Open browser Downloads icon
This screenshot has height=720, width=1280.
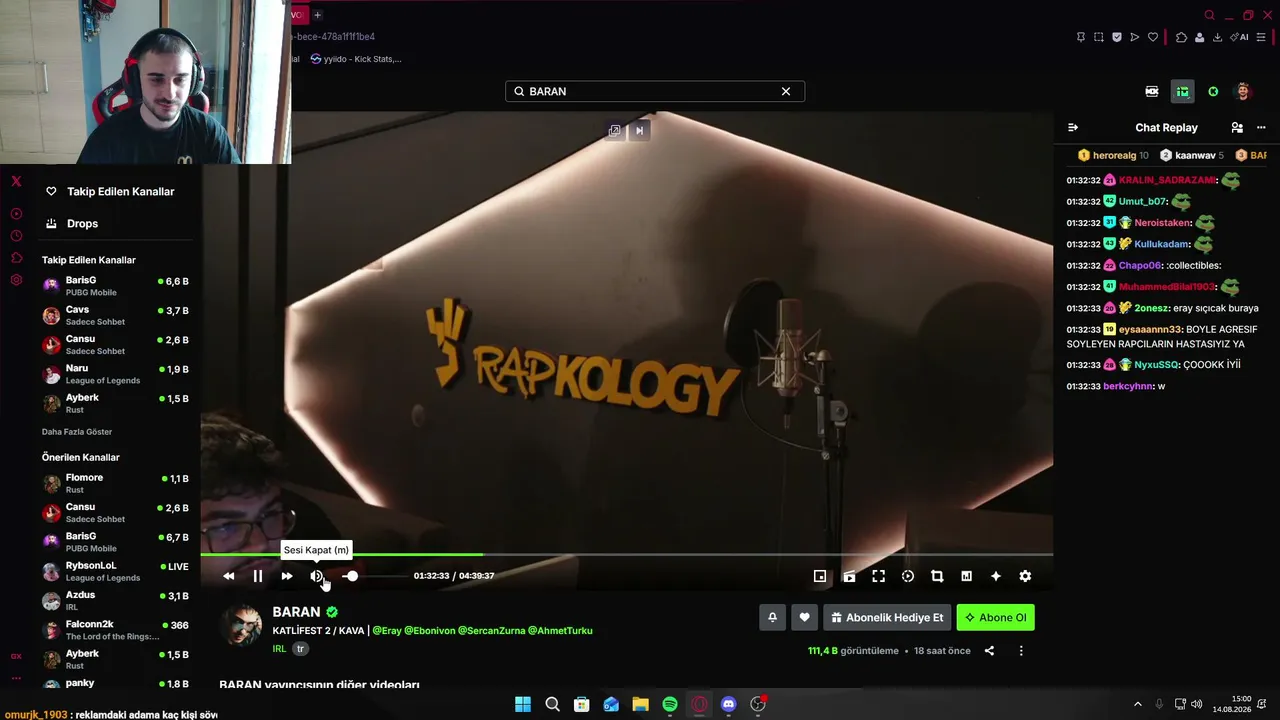(1217, 37)
